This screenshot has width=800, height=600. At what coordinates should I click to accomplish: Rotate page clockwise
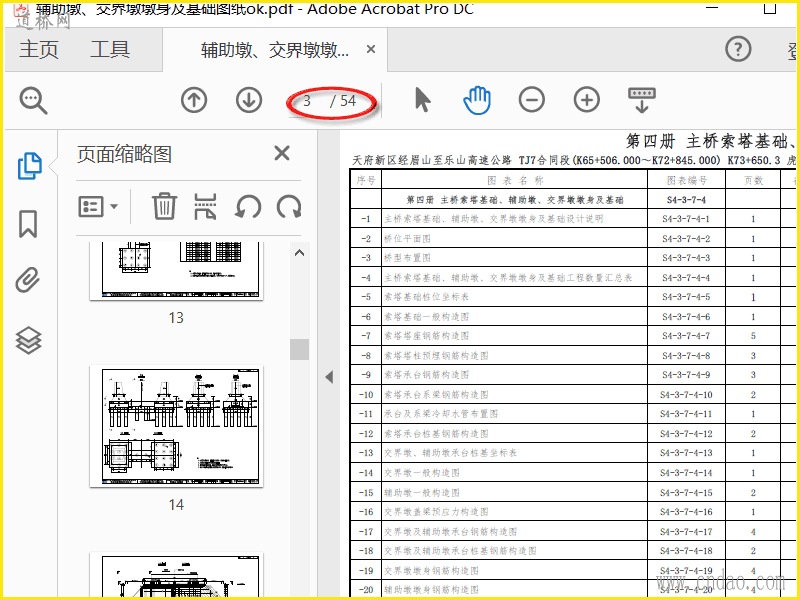[289, 207]
